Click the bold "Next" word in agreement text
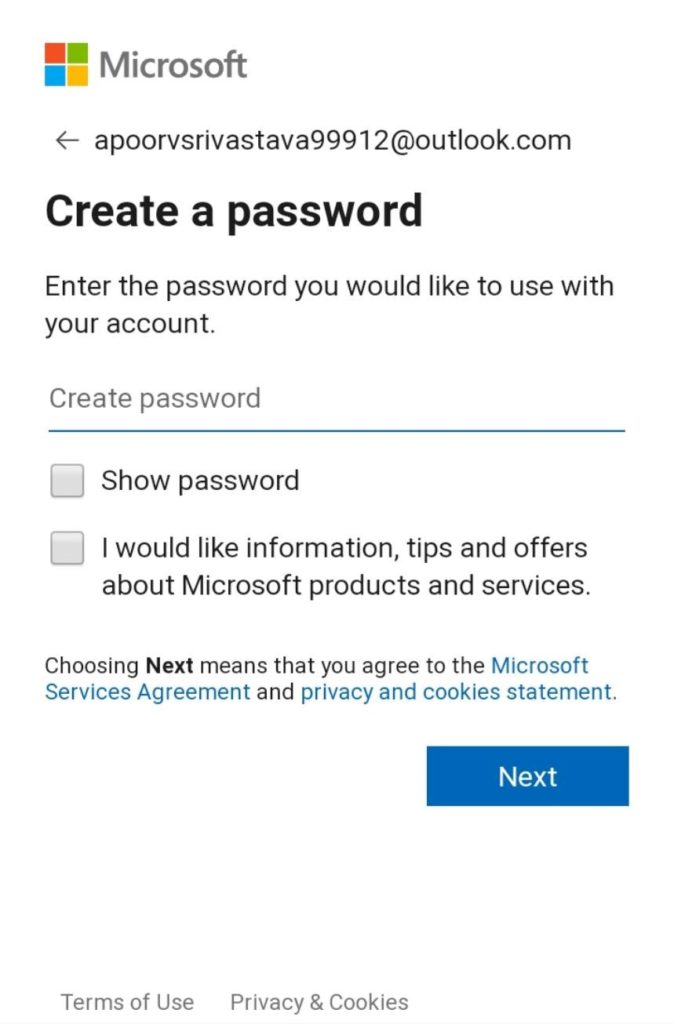 click(x=169, y=666)
